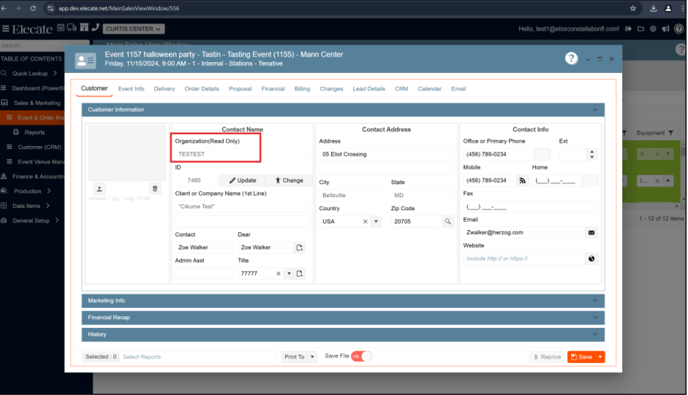This screenshot has height=395, width=688.
Task: Open the Order Details tab
Action: [201, 89]
